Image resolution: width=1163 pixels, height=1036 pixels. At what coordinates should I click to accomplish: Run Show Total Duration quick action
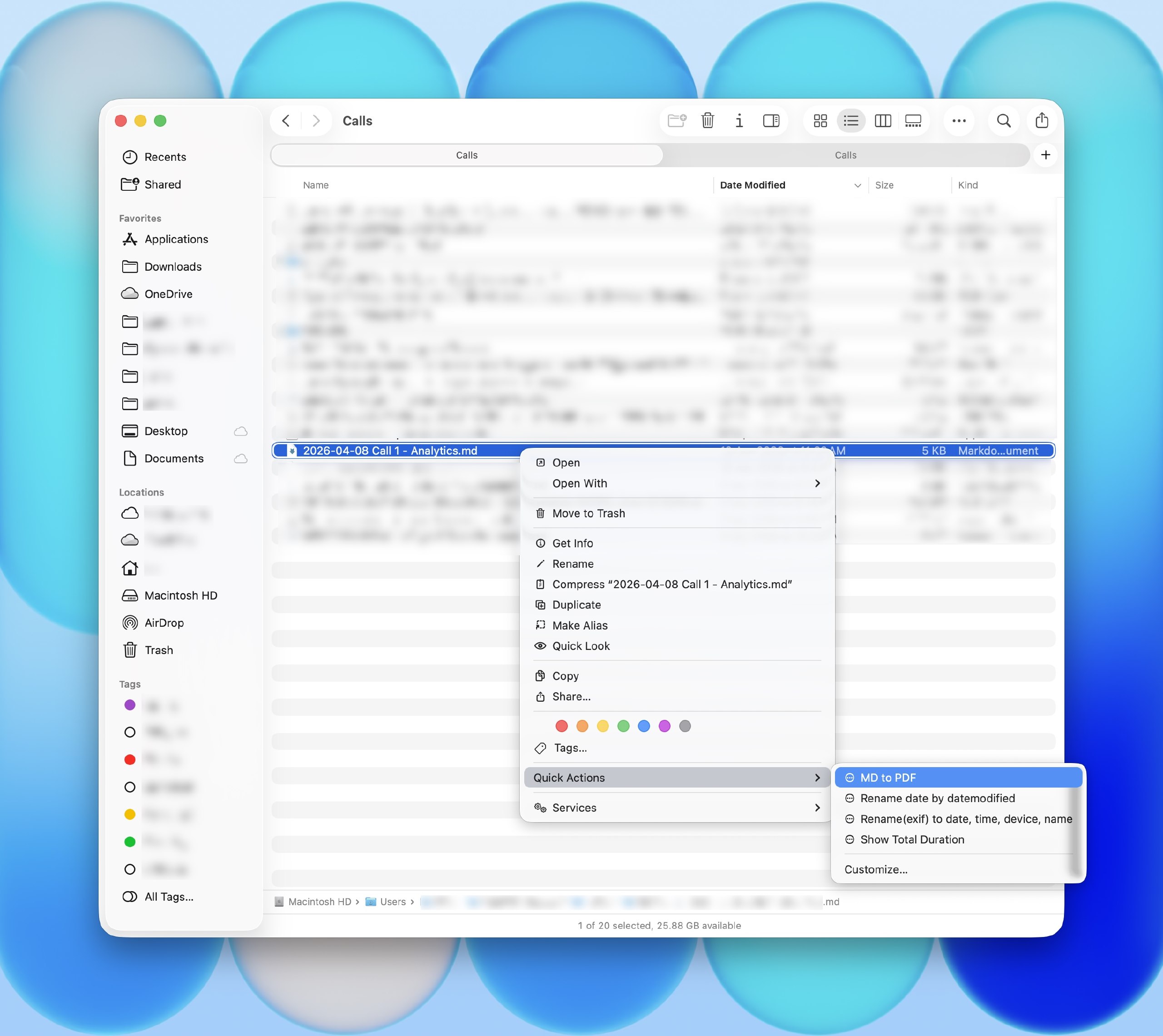(958, 840)
